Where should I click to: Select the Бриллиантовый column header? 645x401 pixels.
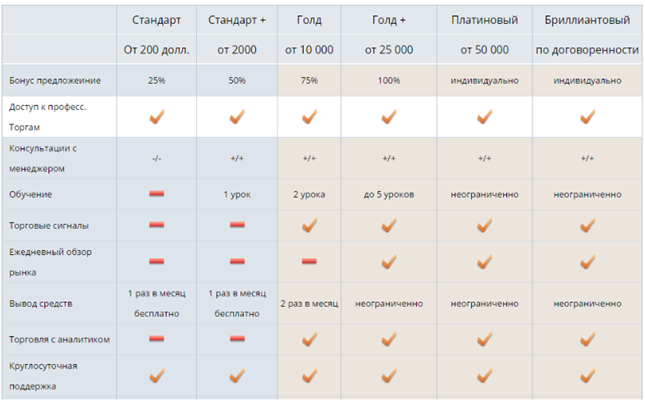586,19
